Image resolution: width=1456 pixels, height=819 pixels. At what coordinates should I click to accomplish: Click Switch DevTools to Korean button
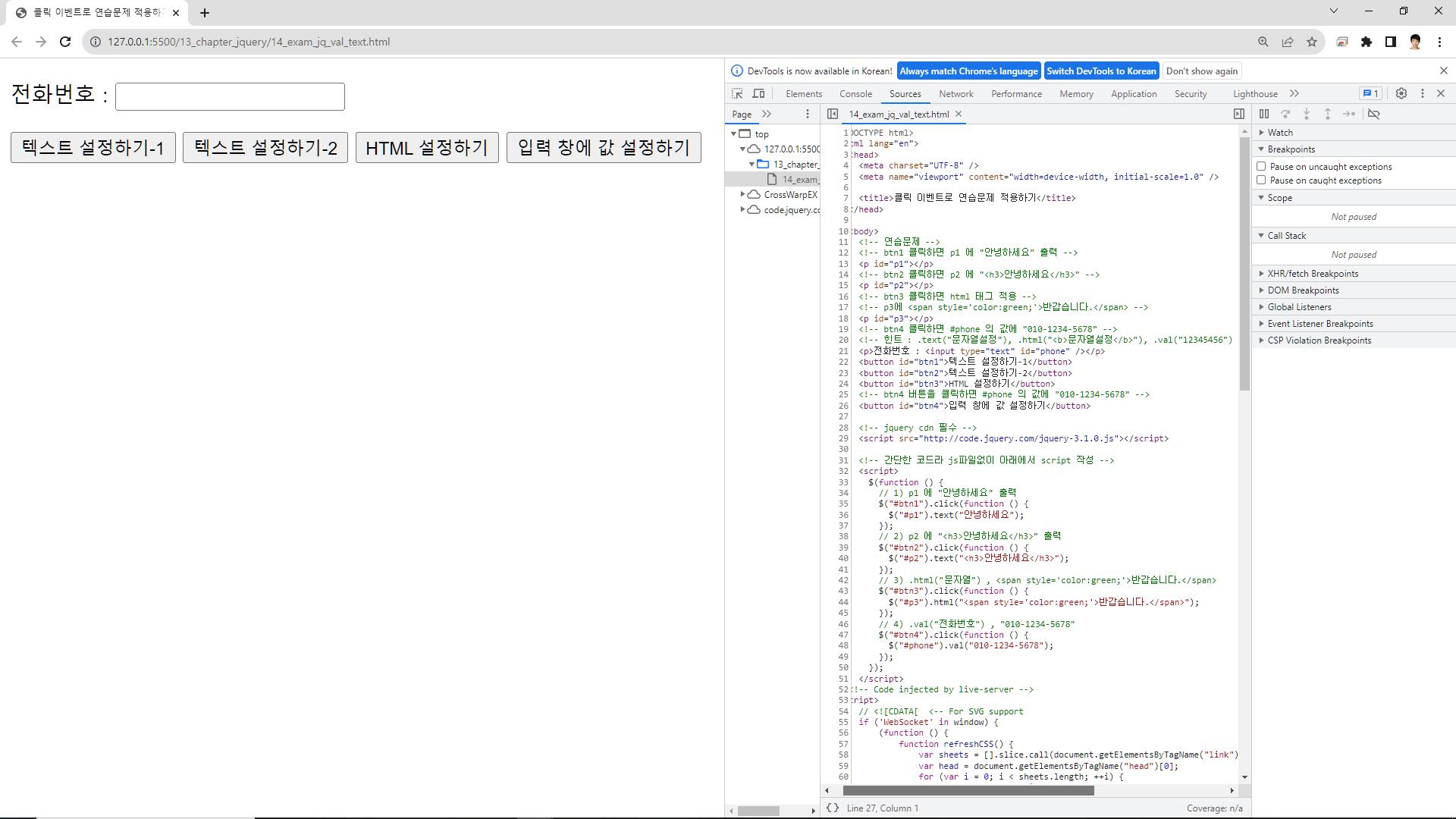point(1101,71)
